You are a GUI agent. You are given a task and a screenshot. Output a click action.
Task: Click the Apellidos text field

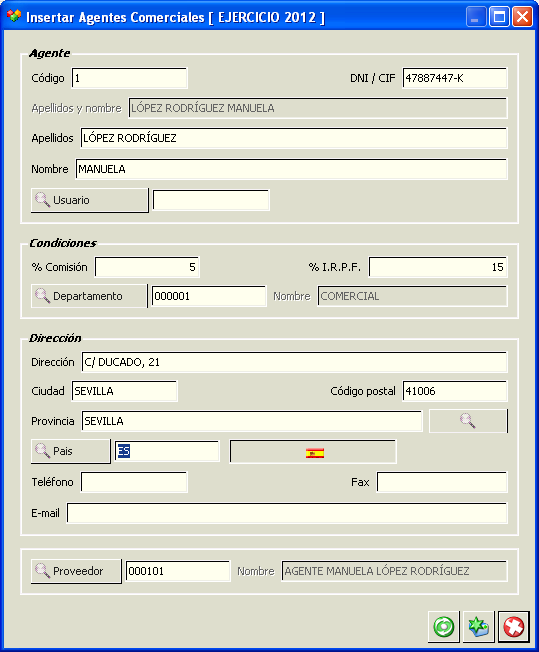coord(294,138)
